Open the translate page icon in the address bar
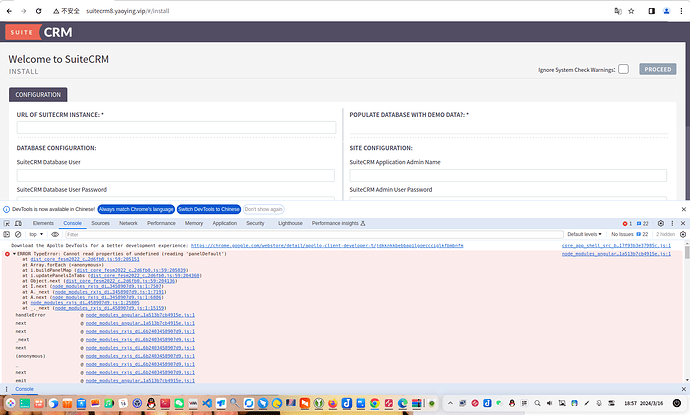 coord(618,11)
